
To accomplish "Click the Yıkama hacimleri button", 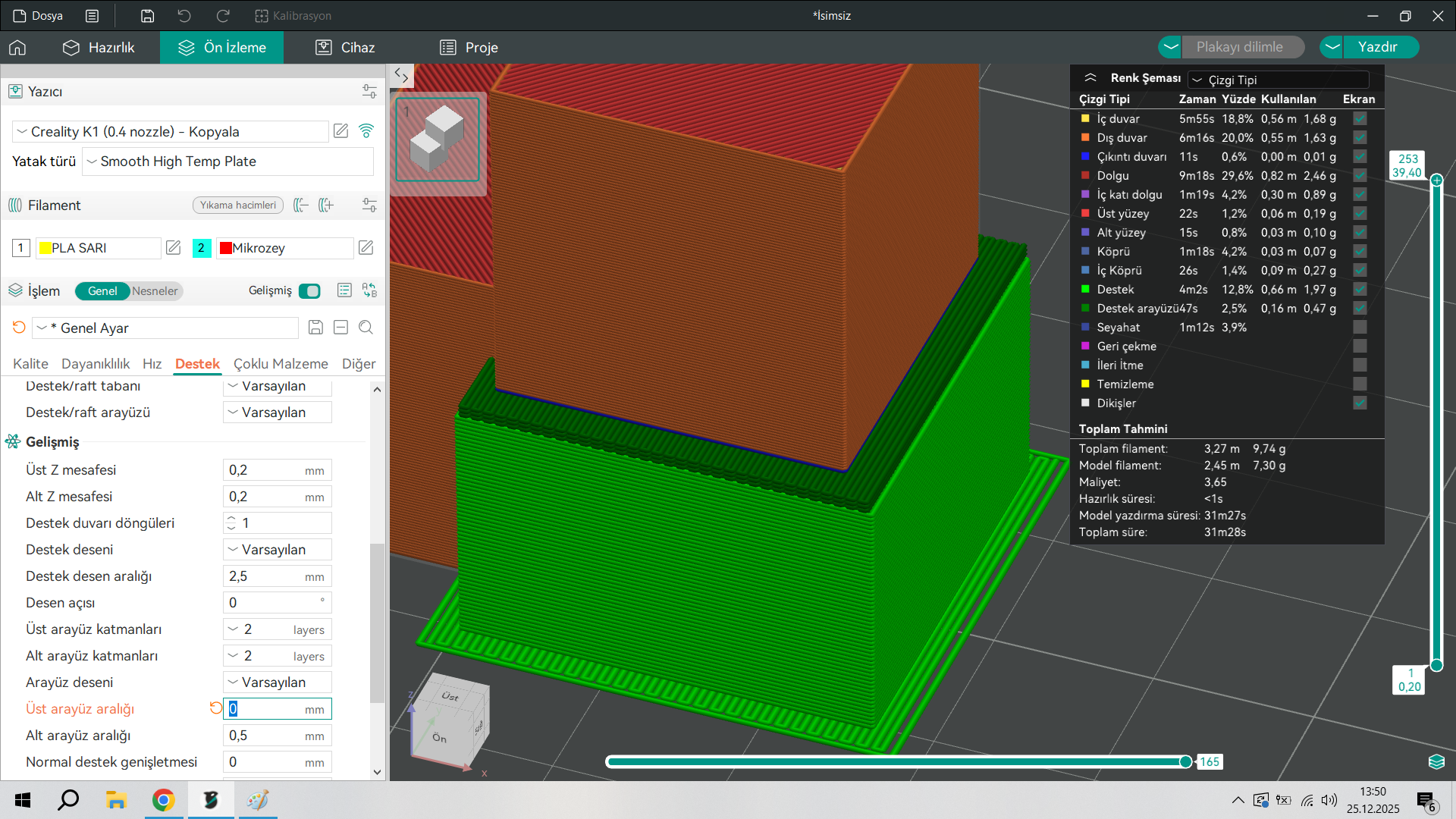I will [x=238, y=206].
